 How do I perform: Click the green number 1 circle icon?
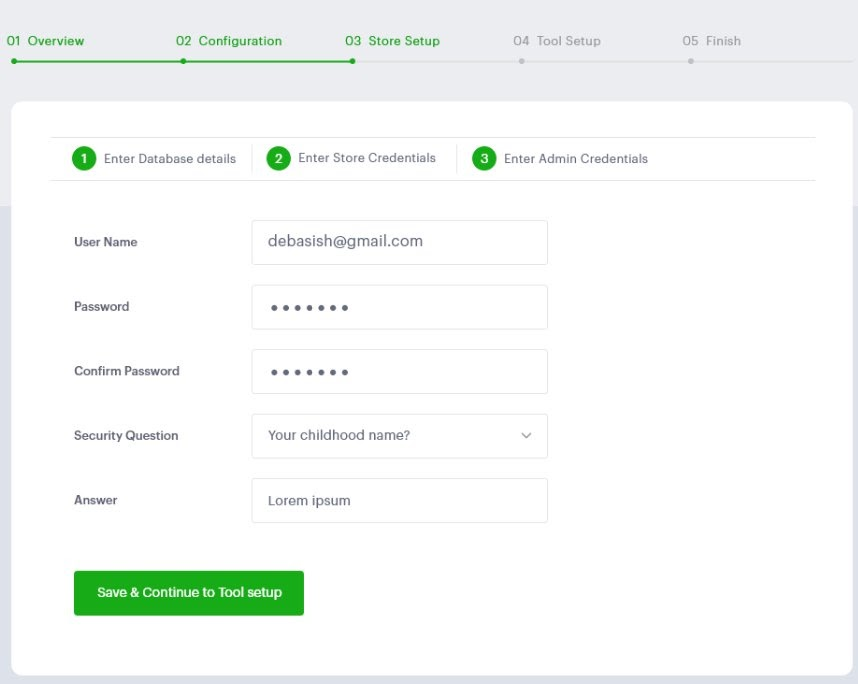coord(84,159)
